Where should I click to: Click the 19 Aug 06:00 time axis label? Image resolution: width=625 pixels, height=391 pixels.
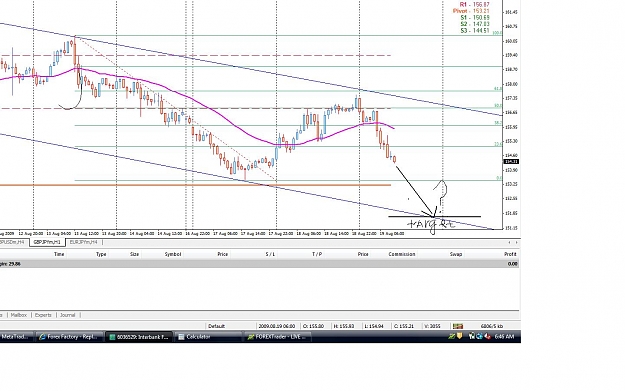coord(392,234)
